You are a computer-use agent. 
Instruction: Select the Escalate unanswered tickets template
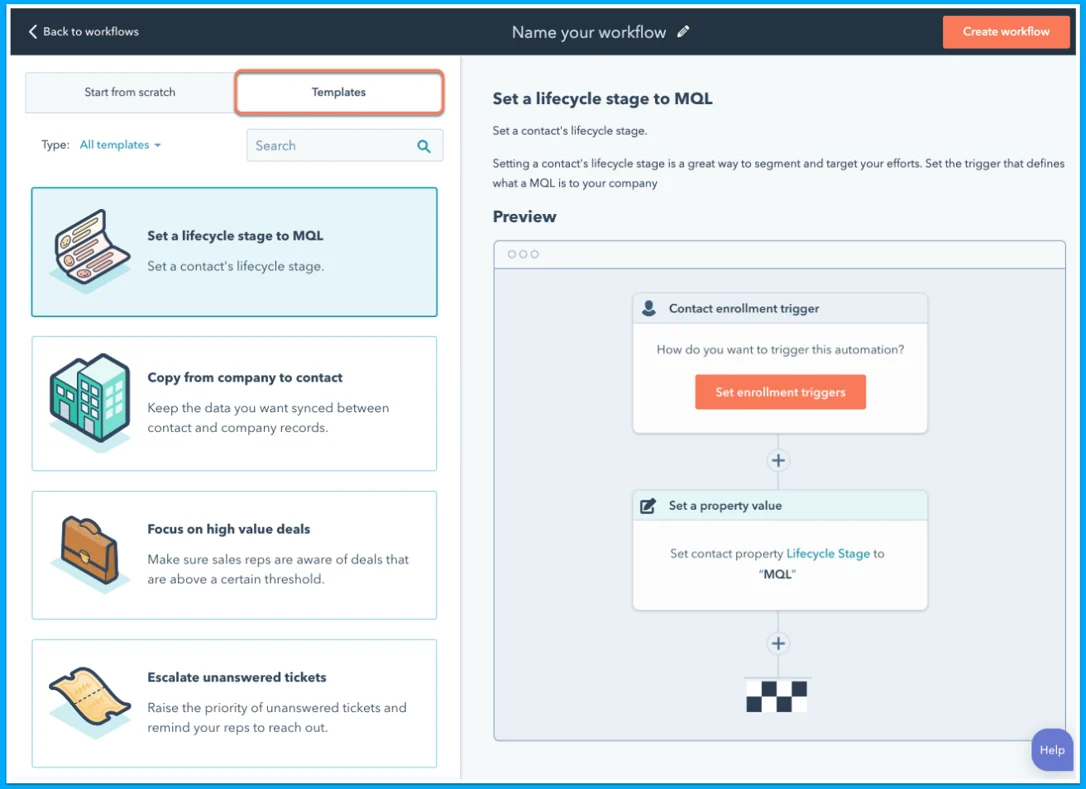coord(234,703)
